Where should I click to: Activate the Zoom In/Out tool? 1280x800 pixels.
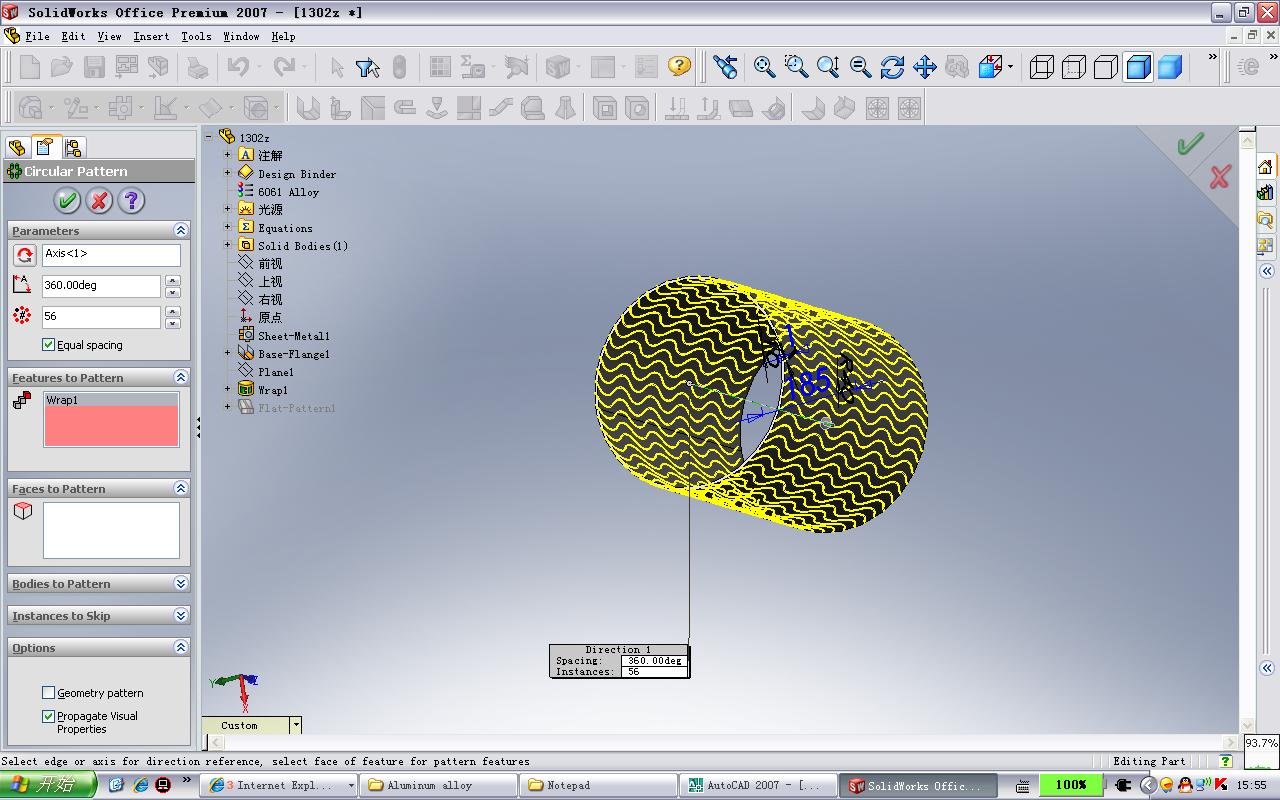(x=828, y=67)
